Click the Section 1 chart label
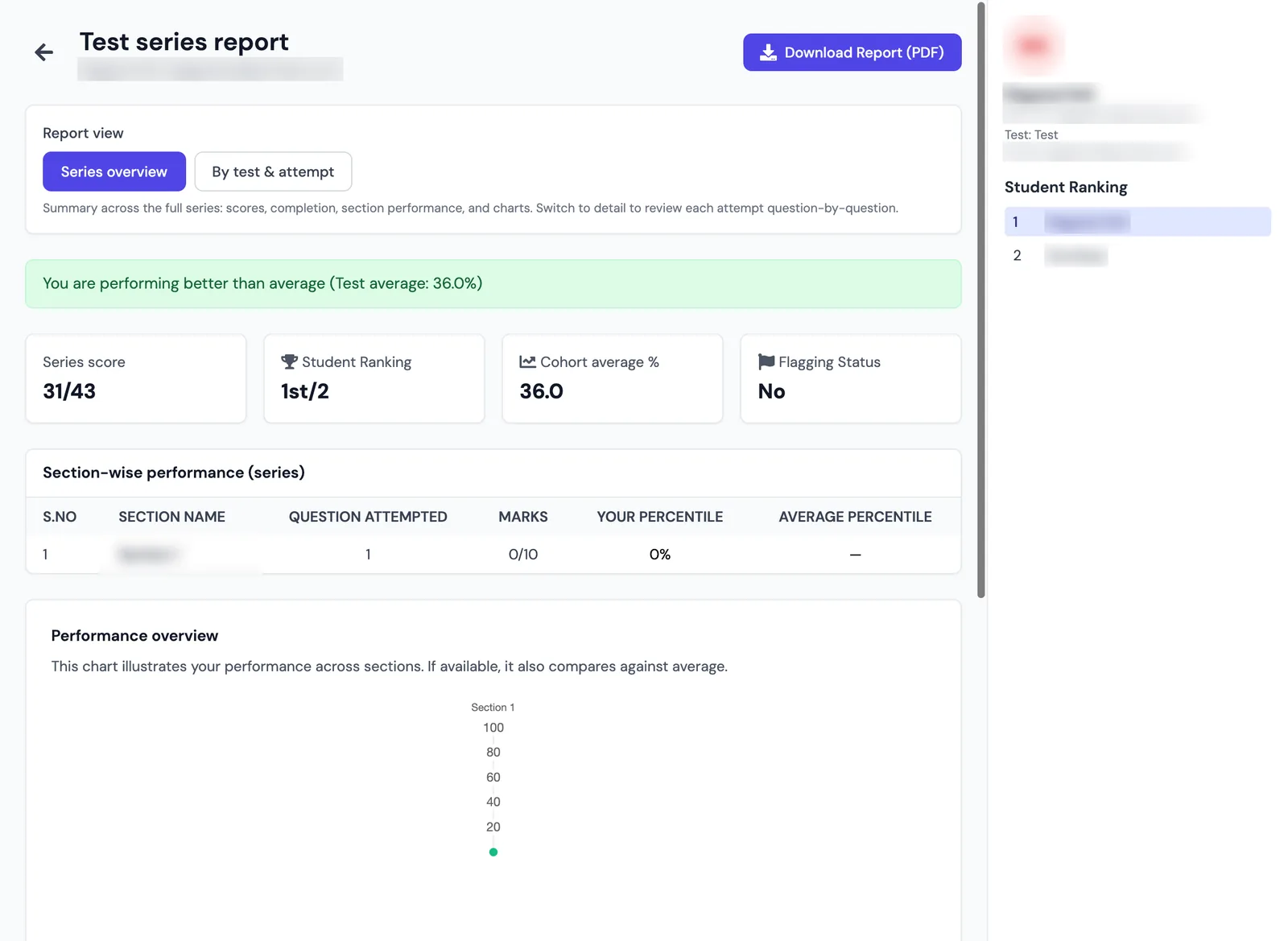Screen dimensions: 1288x941 point(493,708)
